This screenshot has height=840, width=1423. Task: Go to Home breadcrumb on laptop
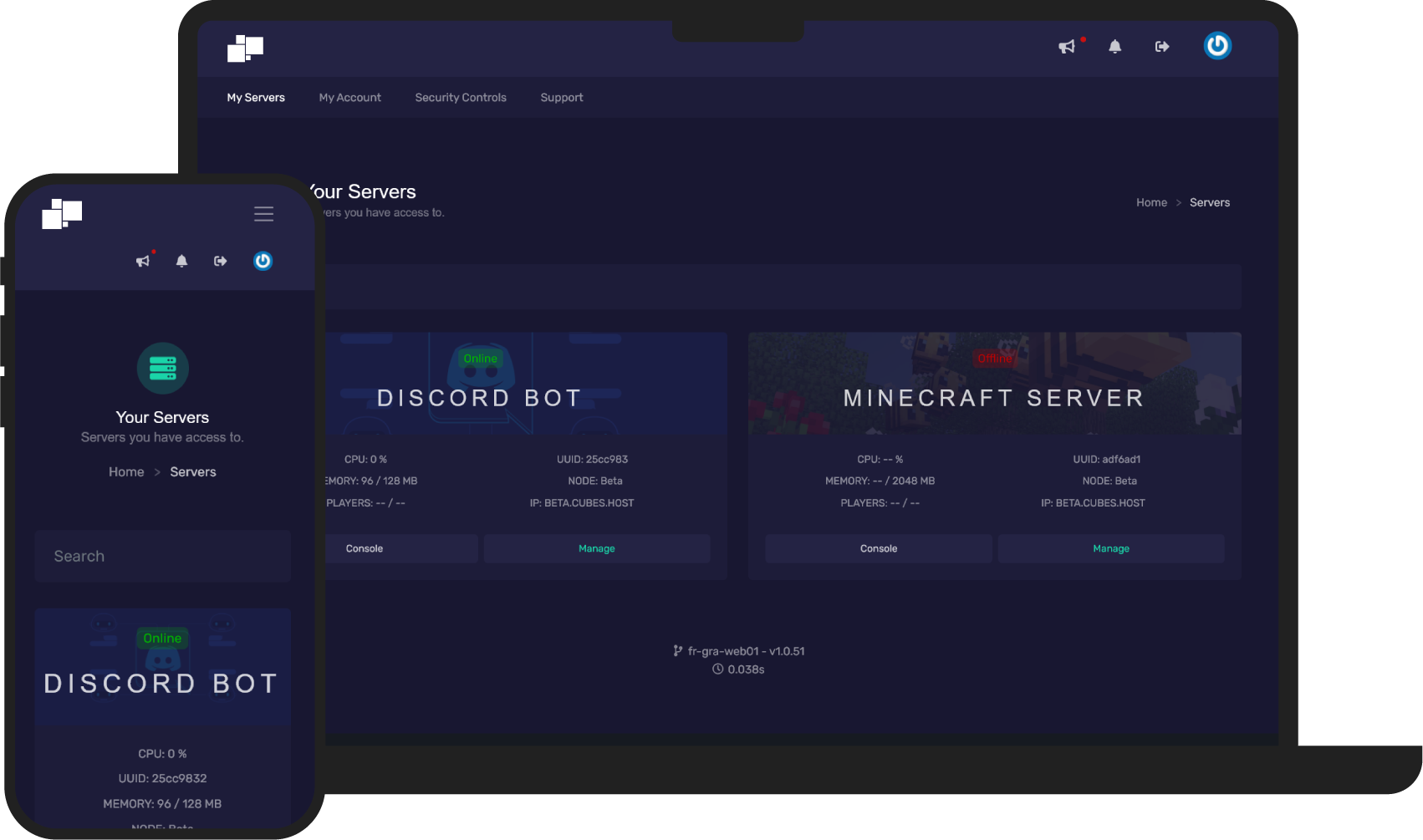coord(1151,202)
